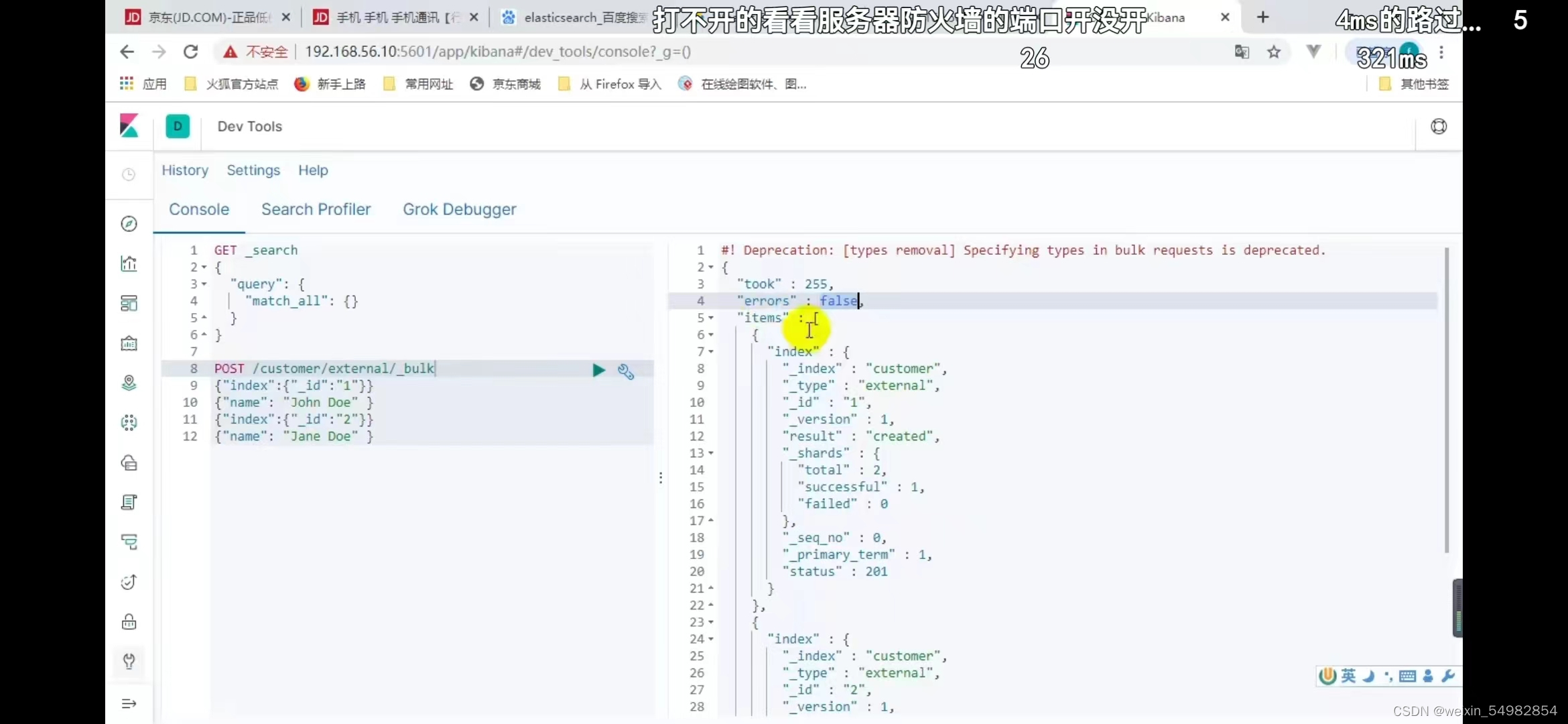Image resolution: width=1568 pixels, height=724 pixels.
Task: Click the browser address bar URL
Action: pos(497,52)
